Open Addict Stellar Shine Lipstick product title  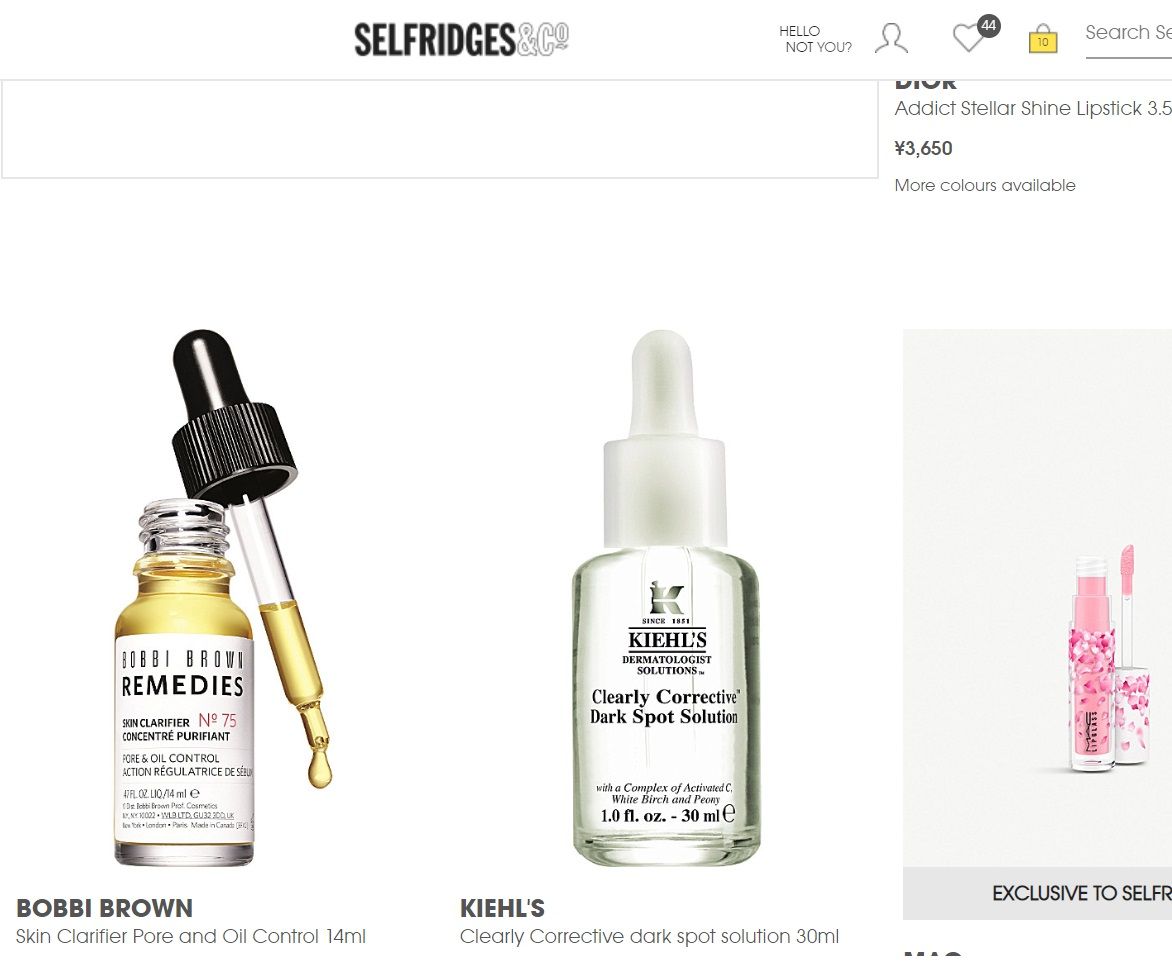coord(1032,108)
